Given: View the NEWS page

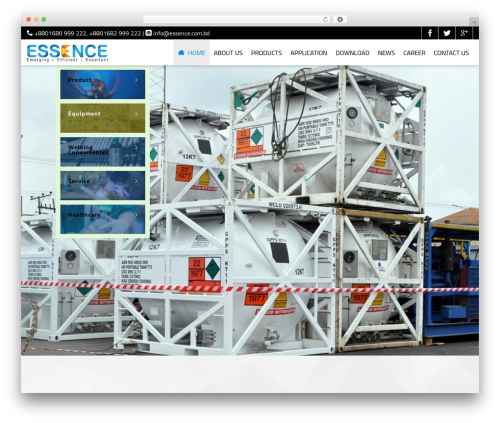Looking at the screenshot, I should click(x=386, y=53).
